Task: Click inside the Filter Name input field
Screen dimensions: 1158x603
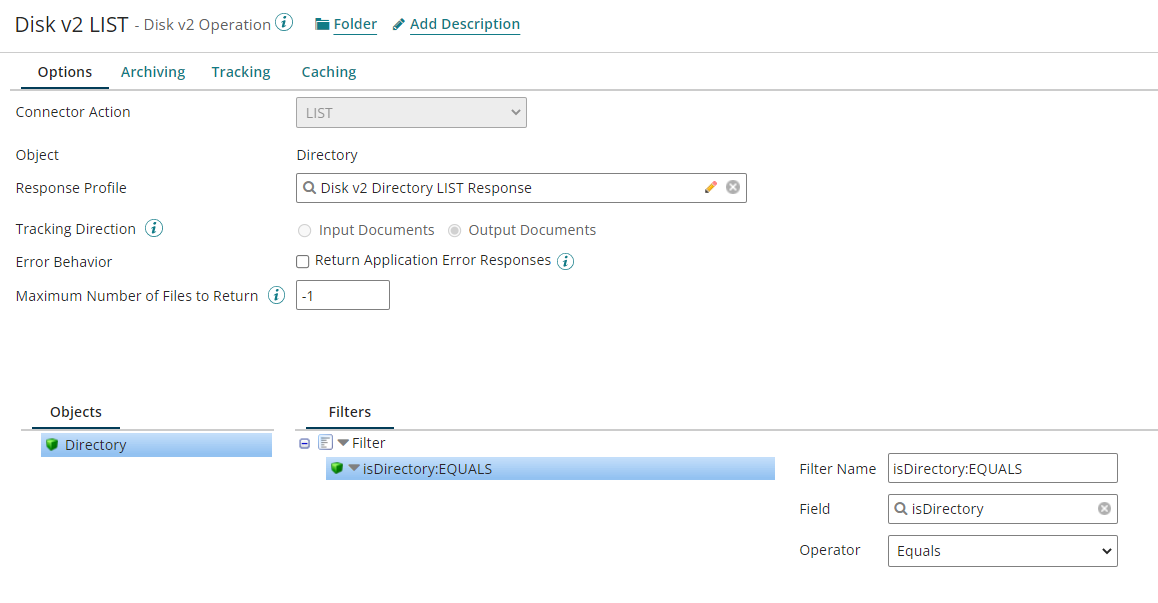Action: coord(1002,468)
